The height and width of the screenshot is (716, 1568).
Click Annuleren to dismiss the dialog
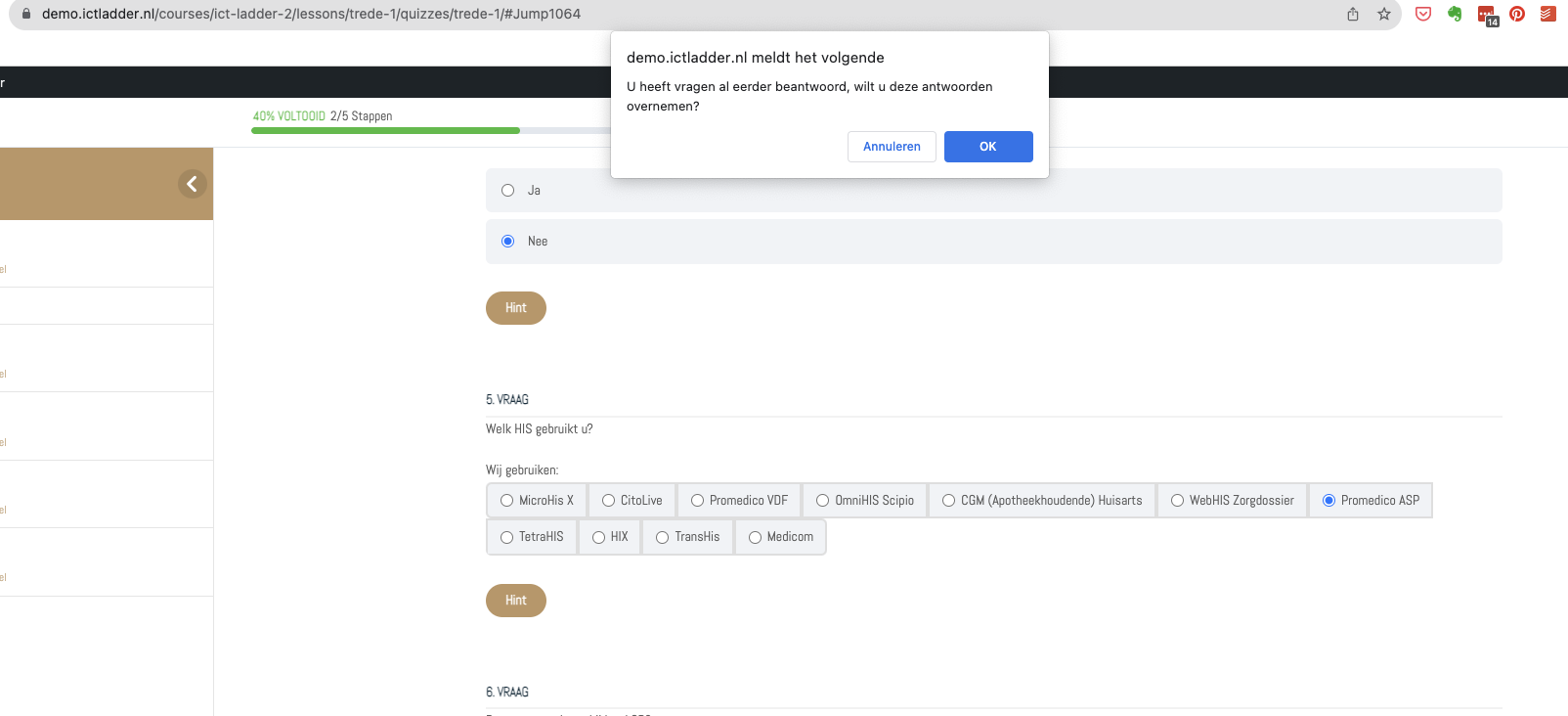pos(891,147)
